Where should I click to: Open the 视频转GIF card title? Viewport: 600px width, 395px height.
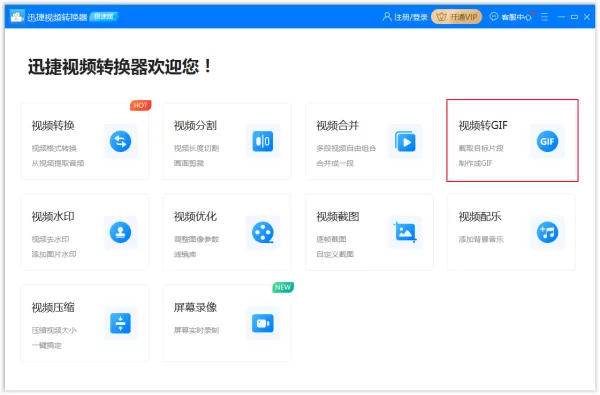[483, 126]
